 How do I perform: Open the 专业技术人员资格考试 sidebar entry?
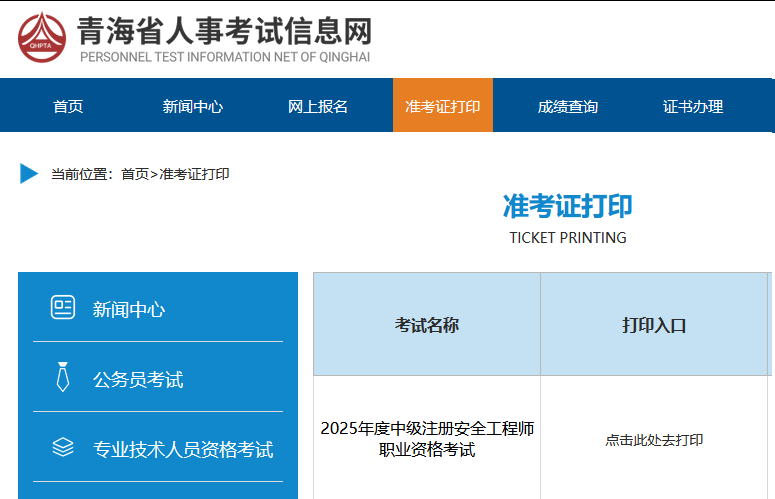[x=183, y=449]
